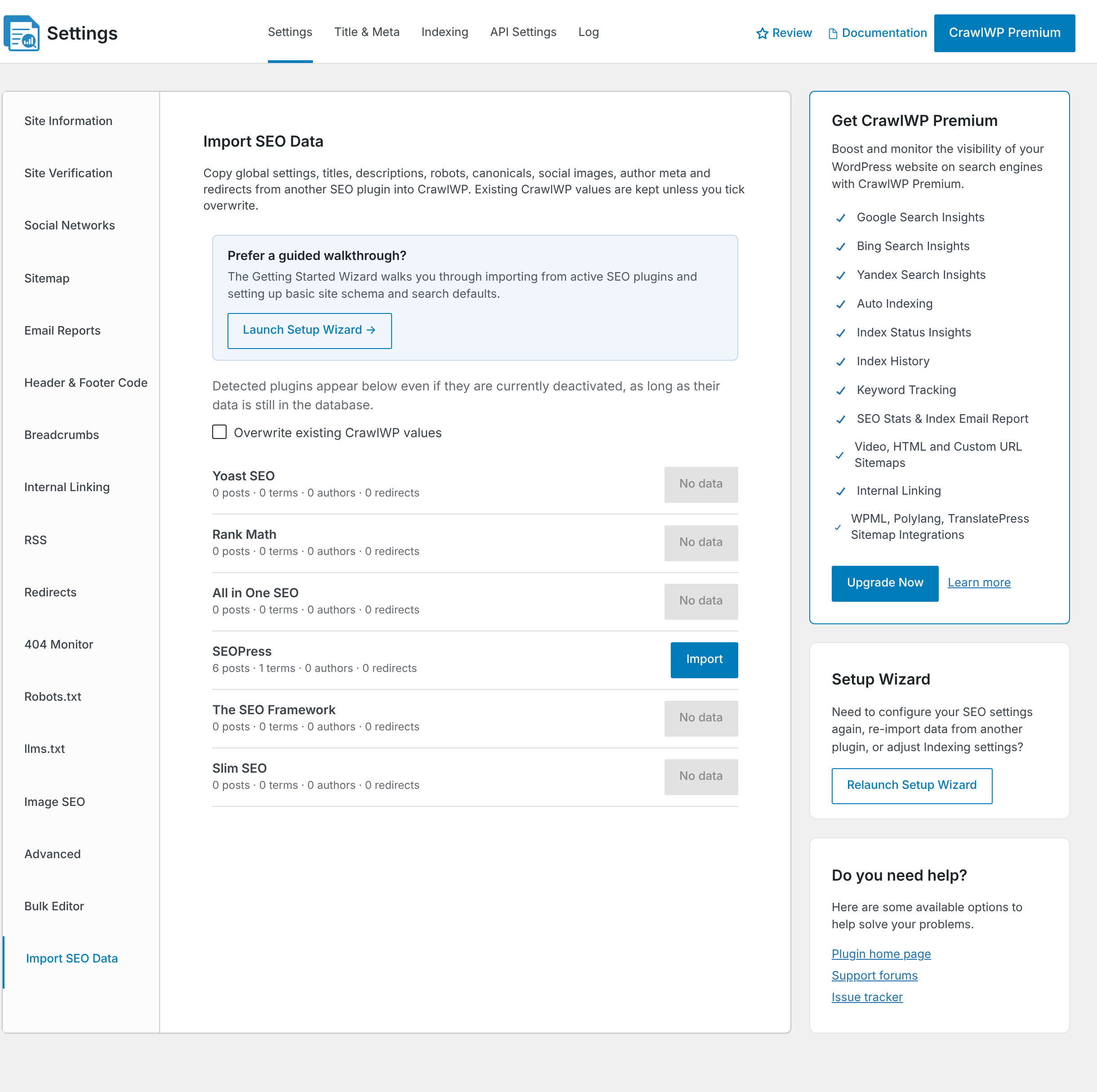Select Bulk Editor in sidebar
The width and height of the screenshot is (1097, 1092).
(54, 907)
